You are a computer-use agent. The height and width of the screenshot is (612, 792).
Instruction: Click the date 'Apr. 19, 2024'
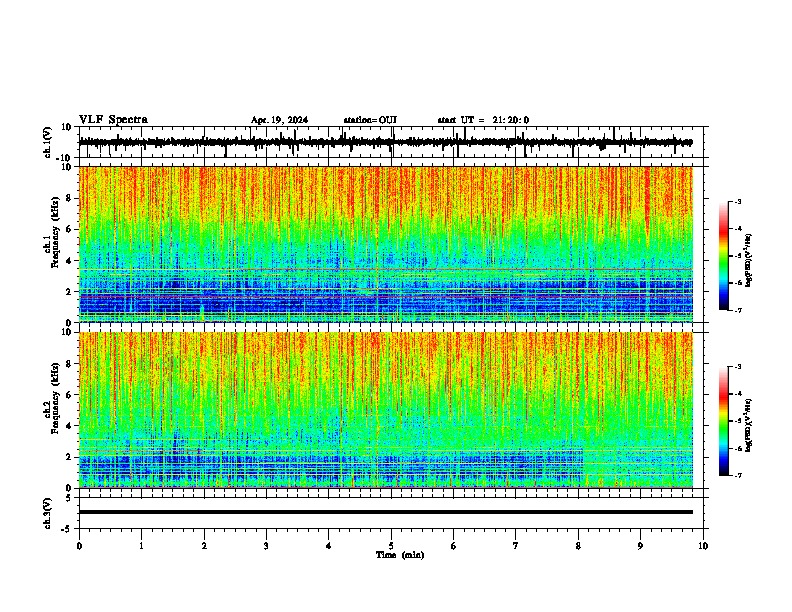pos(279,120)
